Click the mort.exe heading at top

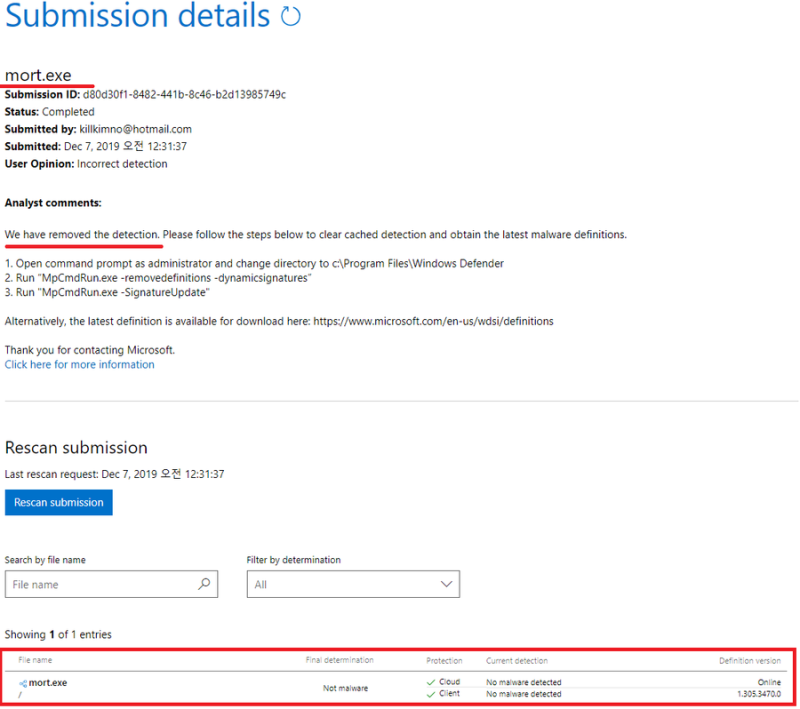[38, 75]
